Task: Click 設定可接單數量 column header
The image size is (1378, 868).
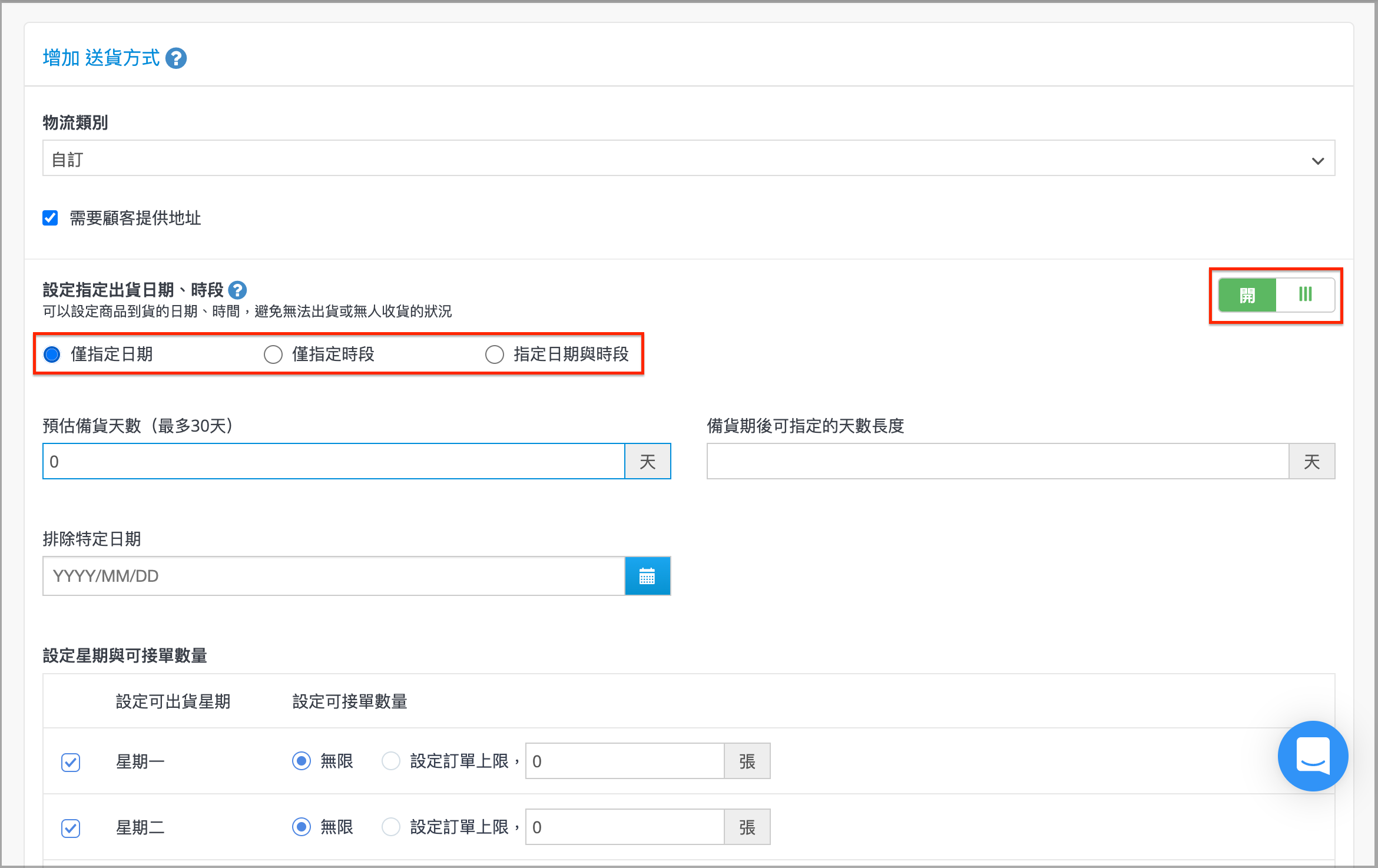Action: click(350, 701)
